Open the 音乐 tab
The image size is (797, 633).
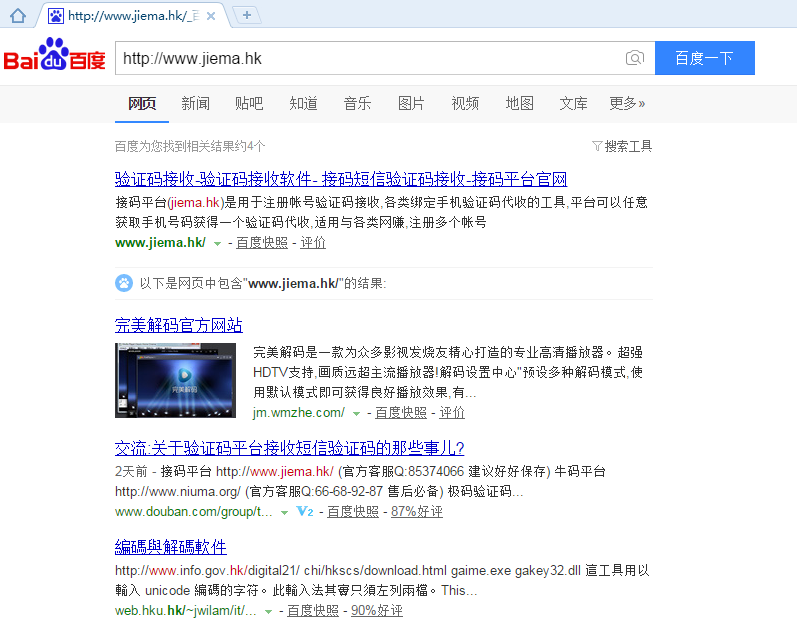(357, 104)
